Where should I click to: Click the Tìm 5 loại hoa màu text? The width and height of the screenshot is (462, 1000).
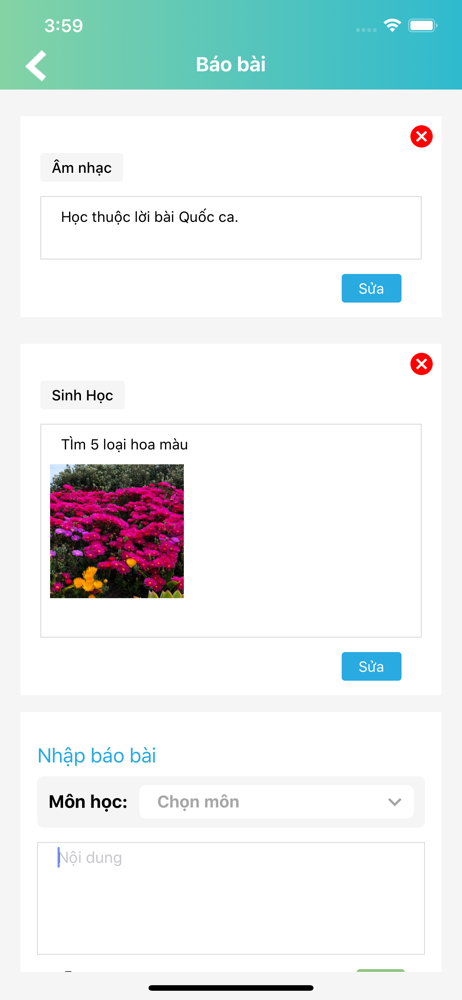click(x=124, y=445)
